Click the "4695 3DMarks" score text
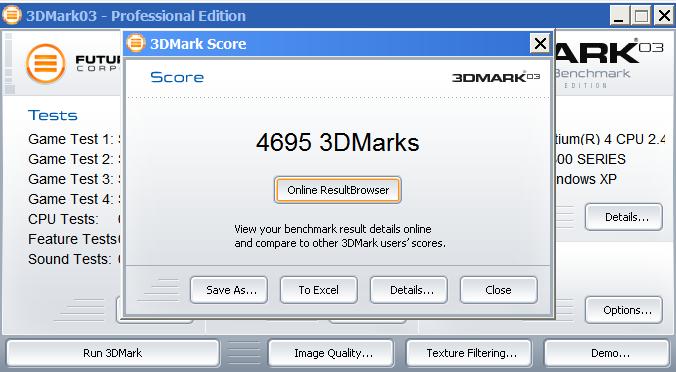 coord(338,142)
